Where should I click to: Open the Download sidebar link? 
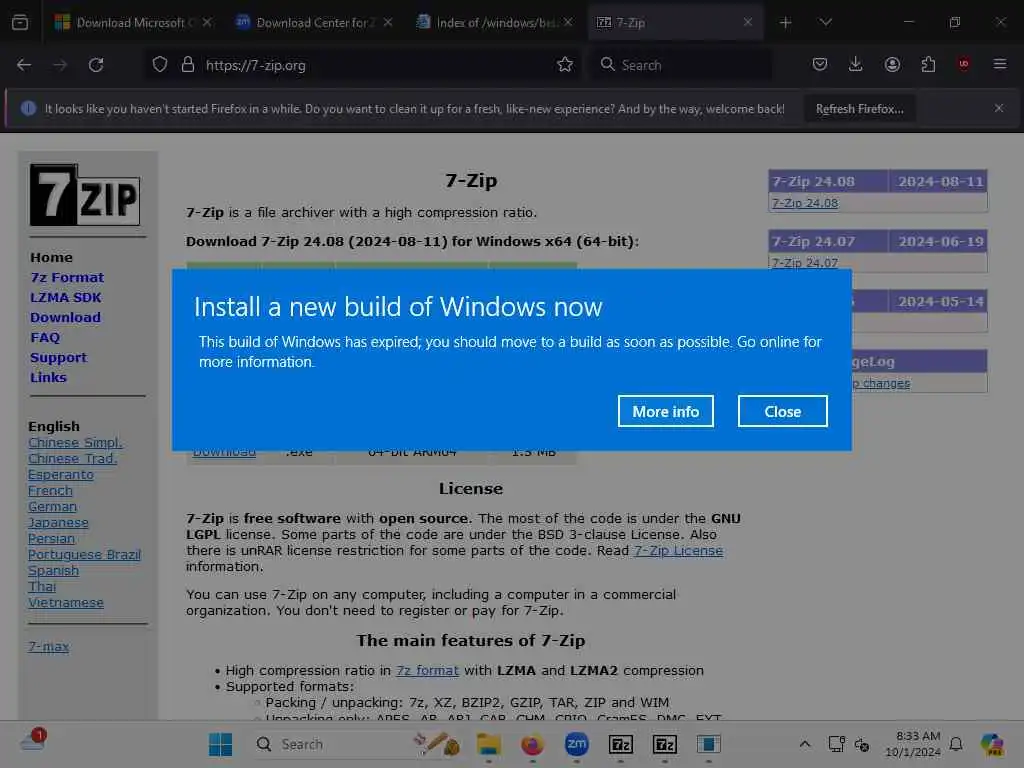(65, 317)
